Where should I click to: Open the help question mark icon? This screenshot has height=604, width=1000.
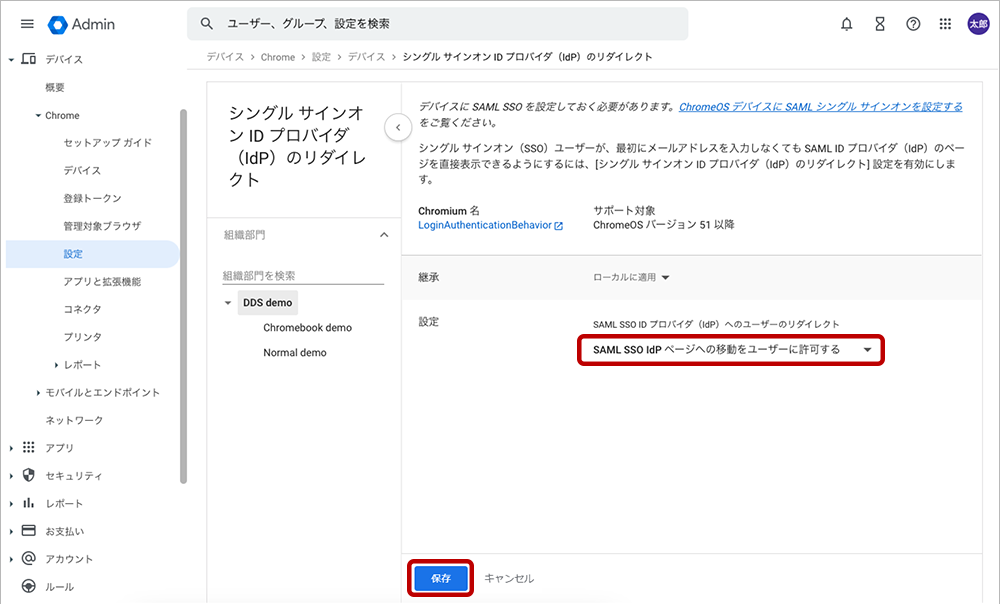click(913, 24)
